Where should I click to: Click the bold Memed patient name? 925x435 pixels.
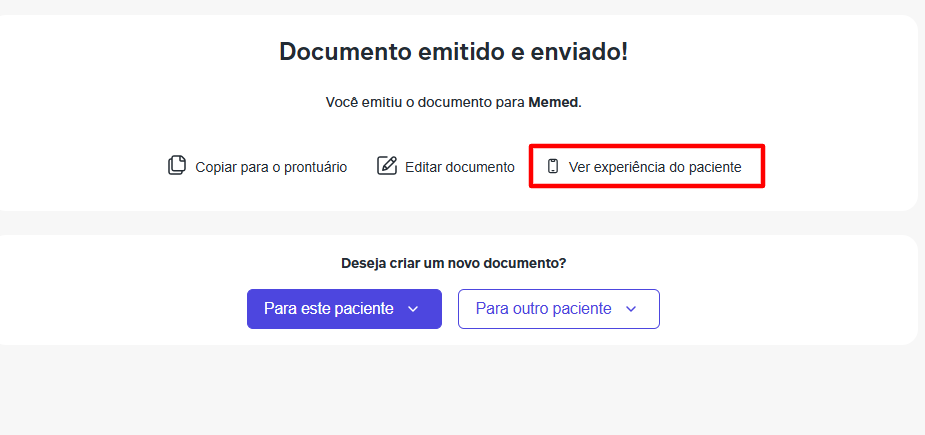[x=553, y=102]
